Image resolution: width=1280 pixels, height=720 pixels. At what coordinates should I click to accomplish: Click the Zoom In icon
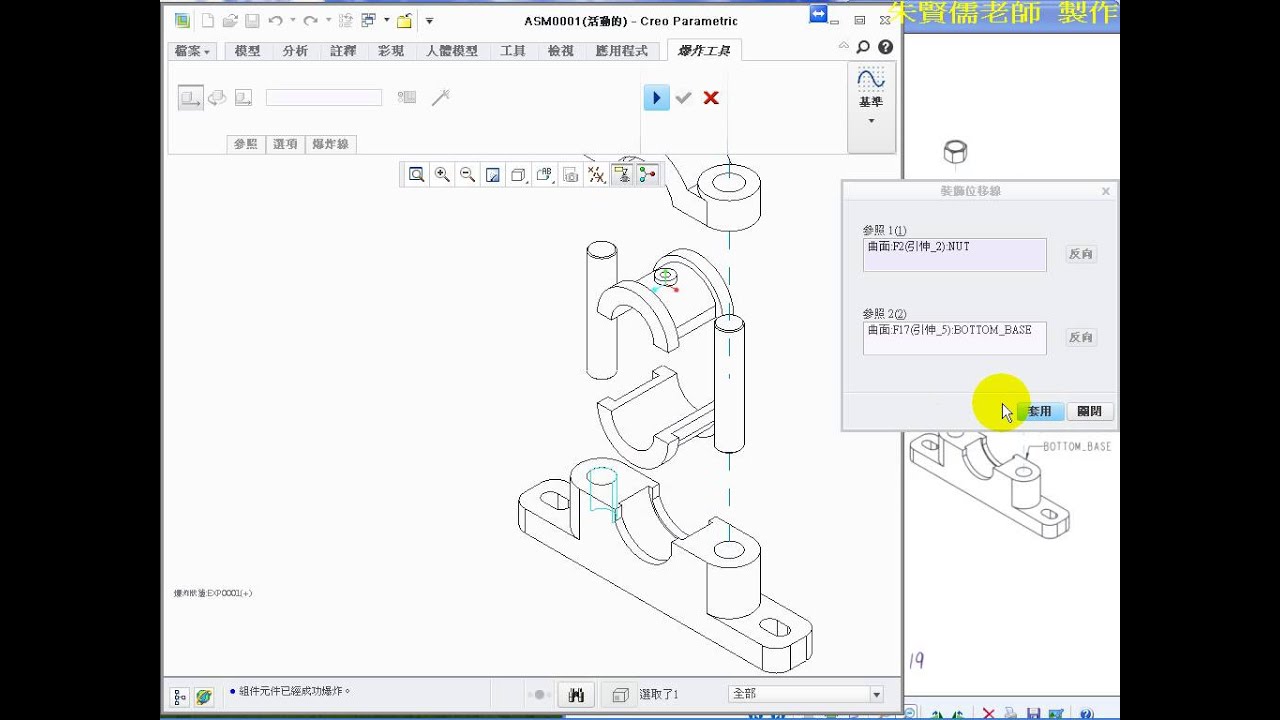click(442, 175)
